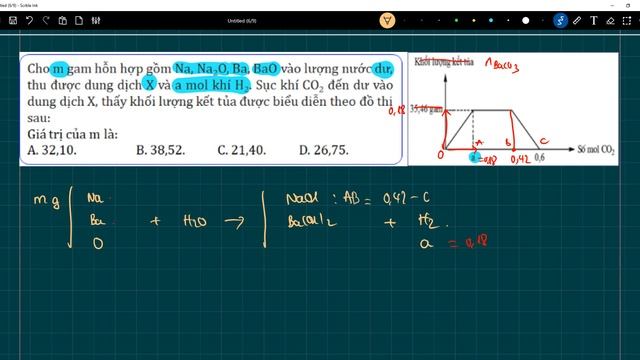Select the ruler tool
The image size is (640, 360).
[577, 20]
